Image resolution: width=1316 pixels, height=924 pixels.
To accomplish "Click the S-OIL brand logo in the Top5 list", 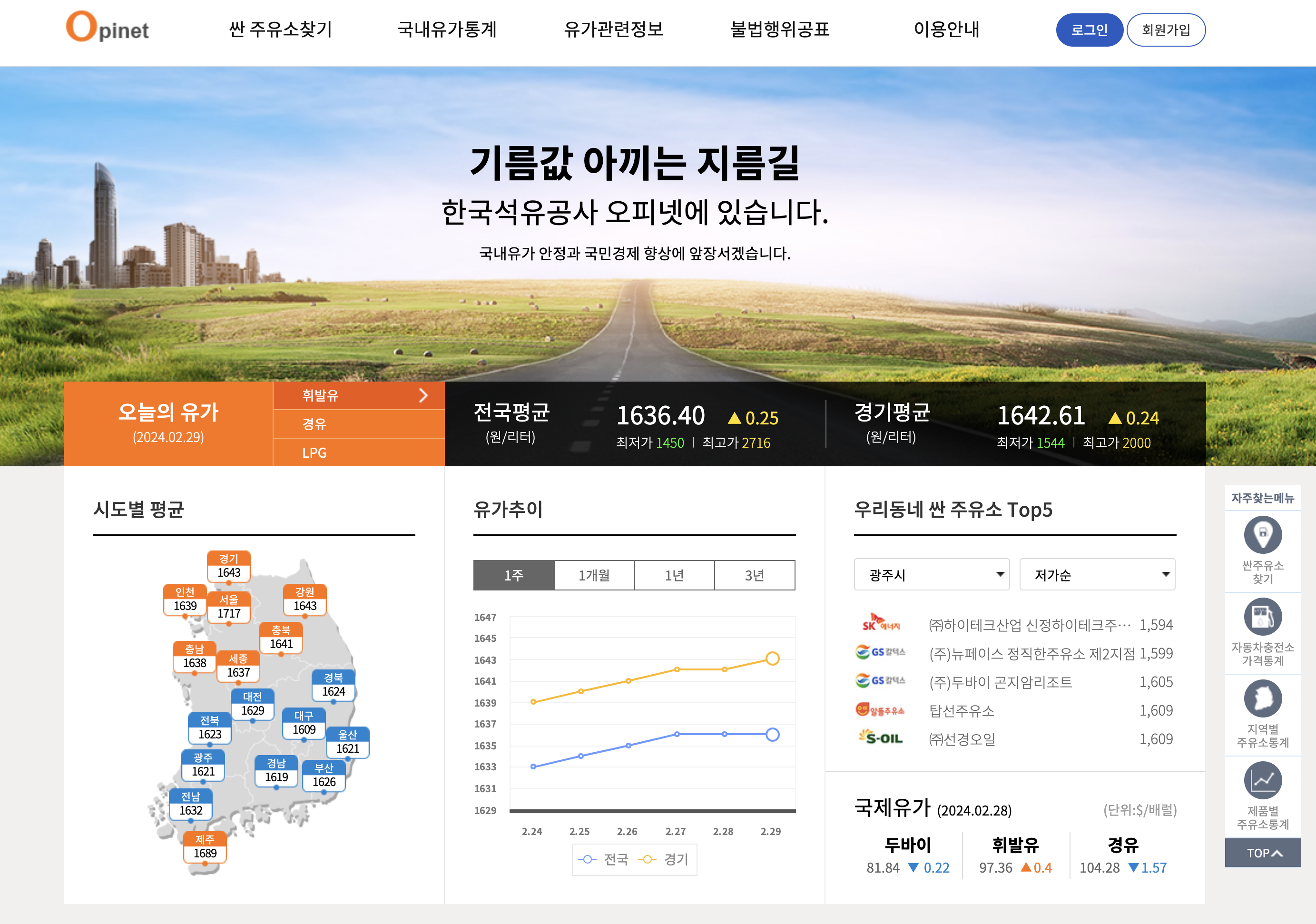I will (881, 737).
